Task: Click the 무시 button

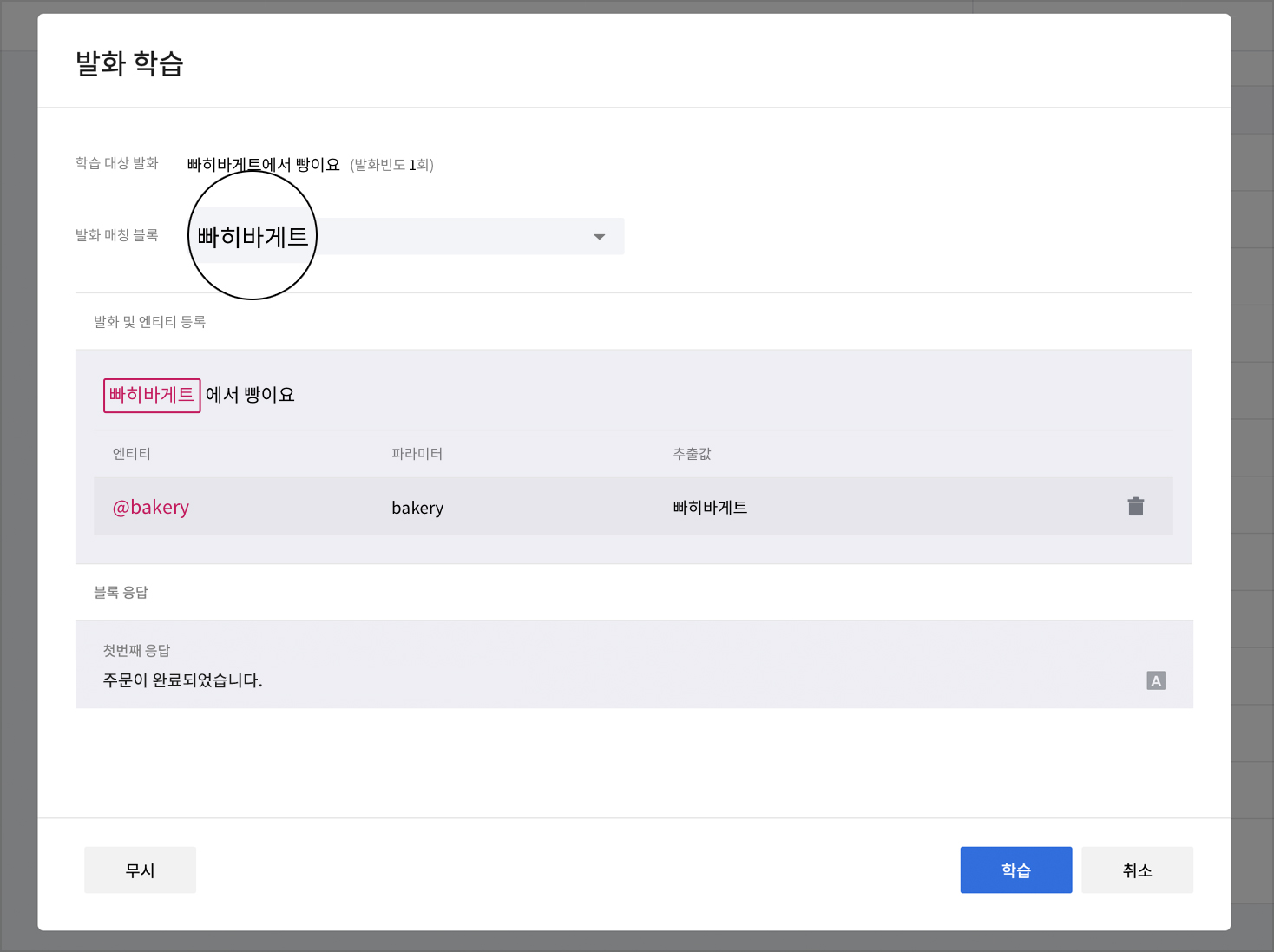Action: click(140, 870)
